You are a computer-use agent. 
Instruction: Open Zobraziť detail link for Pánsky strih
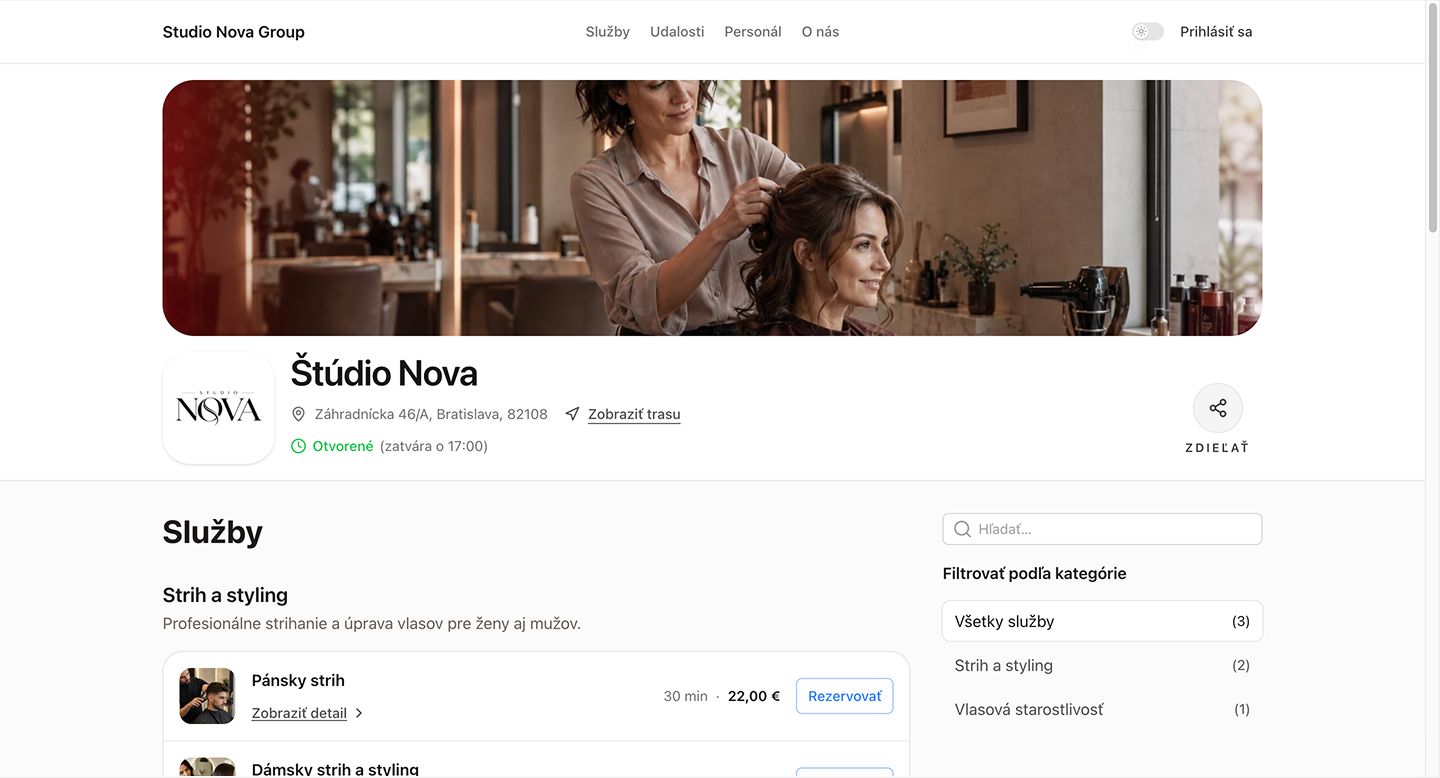pos(299,713)
